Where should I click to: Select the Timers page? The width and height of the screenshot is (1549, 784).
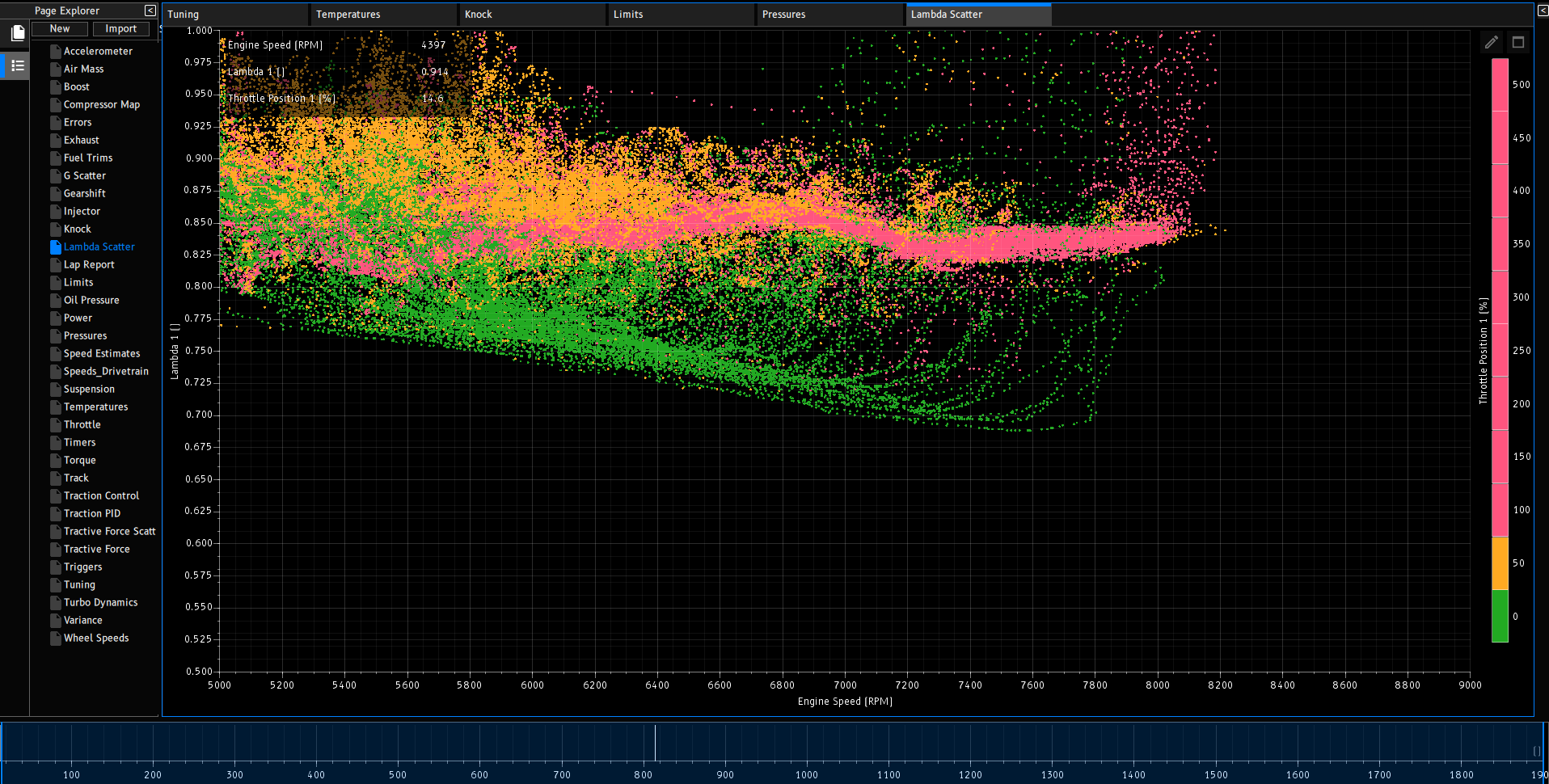pos(79,442)
